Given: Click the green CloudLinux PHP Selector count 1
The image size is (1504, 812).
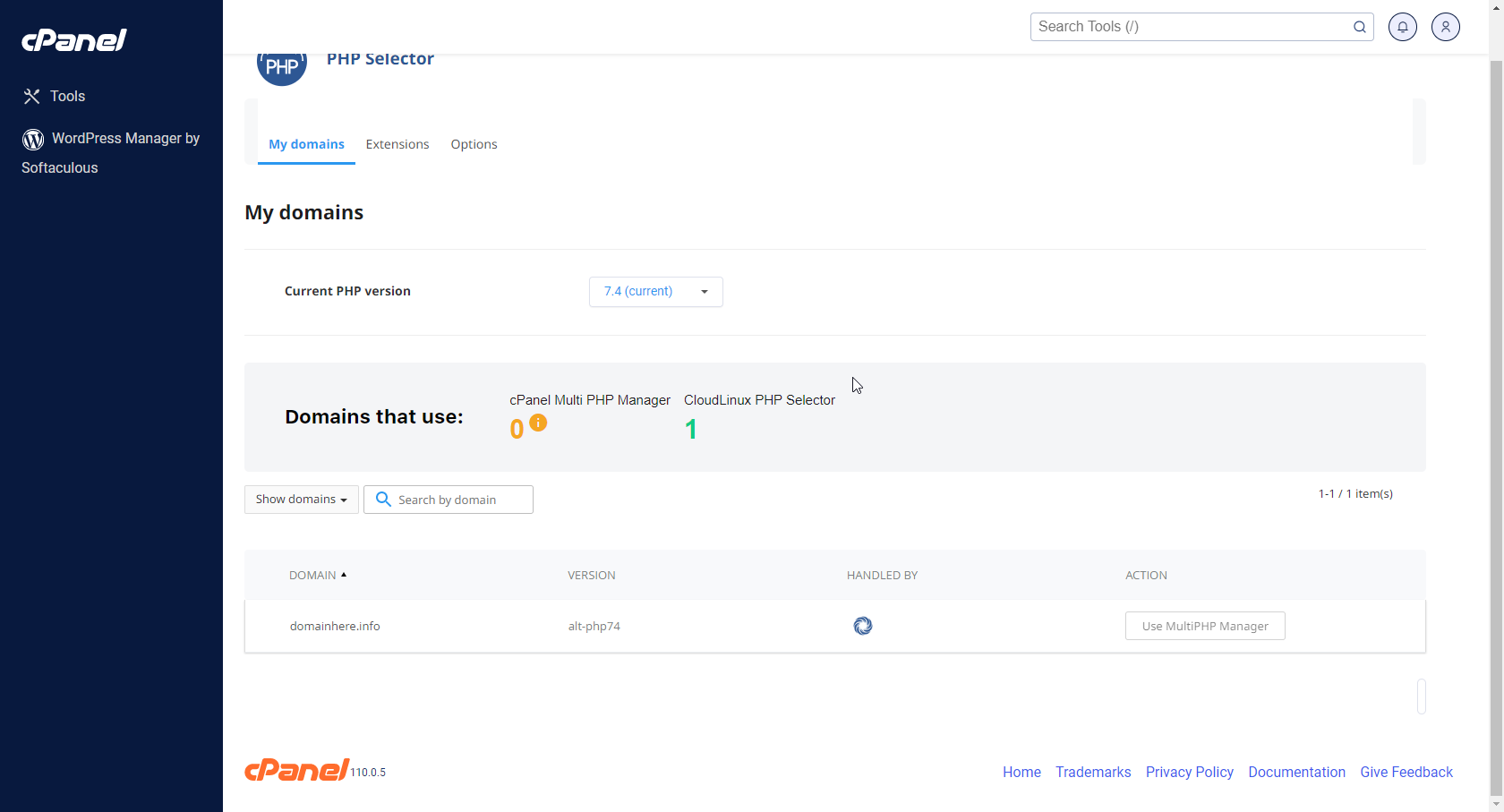Looking at the screenshot, I should 690,430.
